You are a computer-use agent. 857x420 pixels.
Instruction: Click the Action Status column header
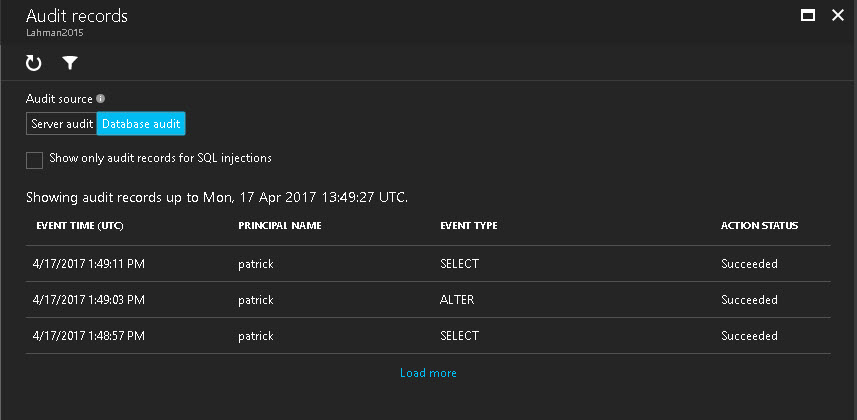[759, 226]
